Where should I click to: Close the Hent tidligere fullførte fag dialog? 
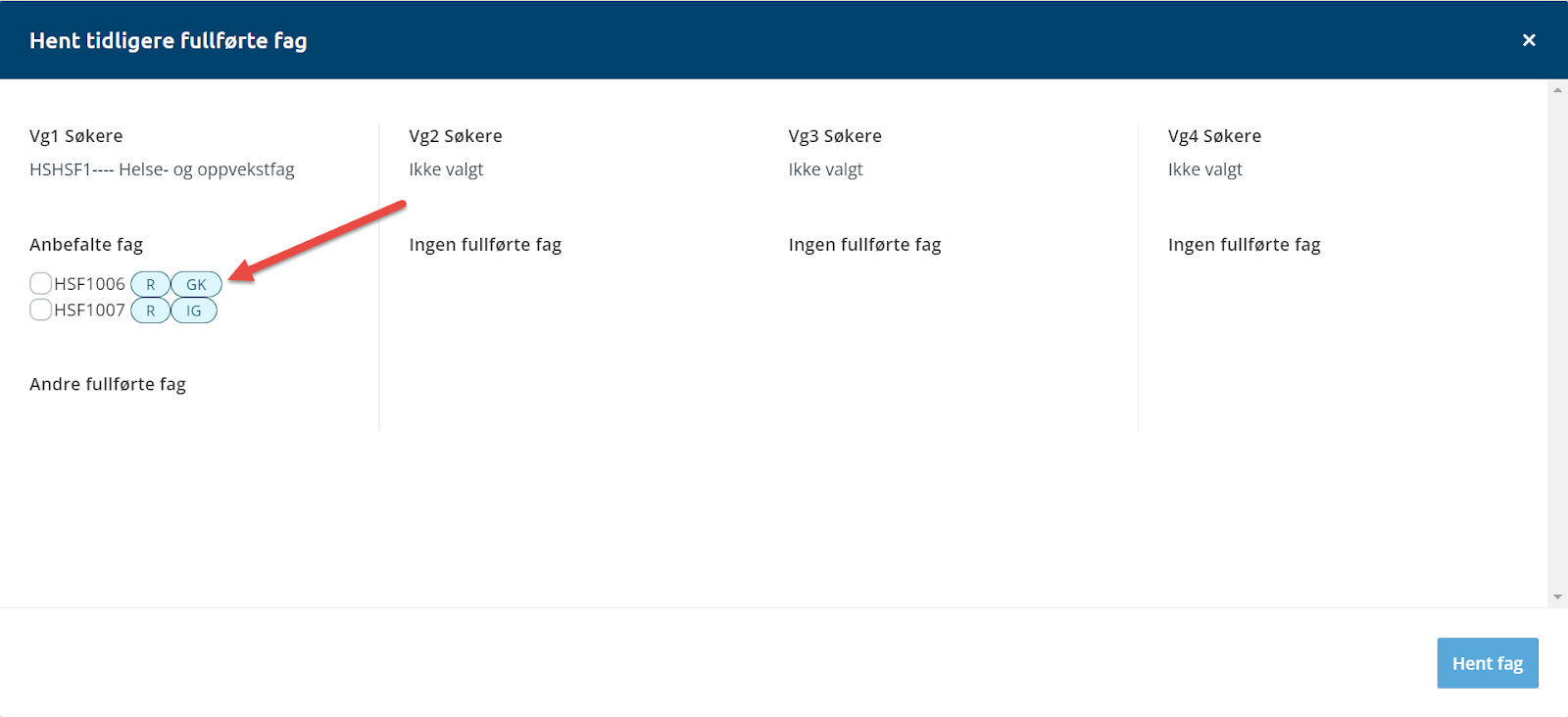[x=1529, y=40]
